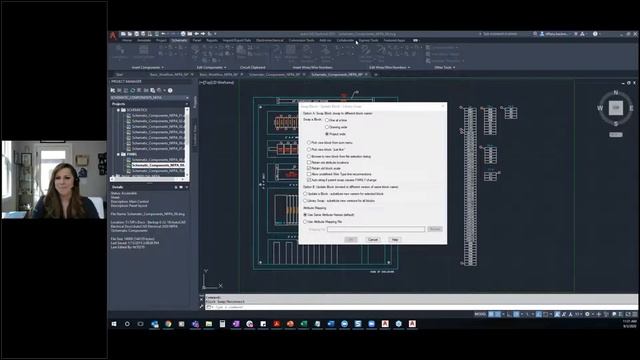Open the AutoCAD application menu logo button
Screen dimensions: 640x360
[x=113, y=36]
